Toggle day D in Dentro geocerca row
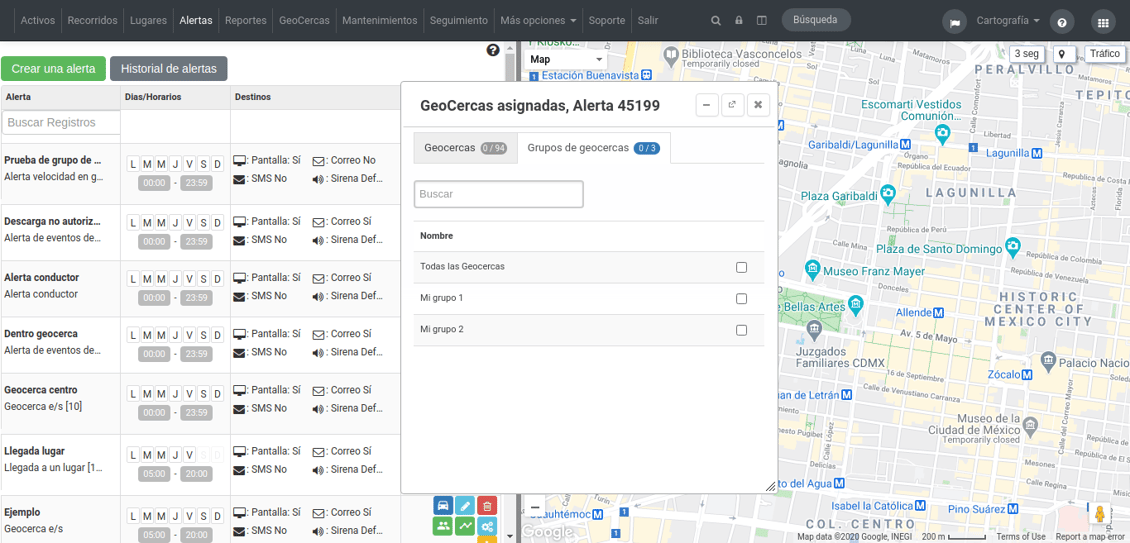 [217, 335]
